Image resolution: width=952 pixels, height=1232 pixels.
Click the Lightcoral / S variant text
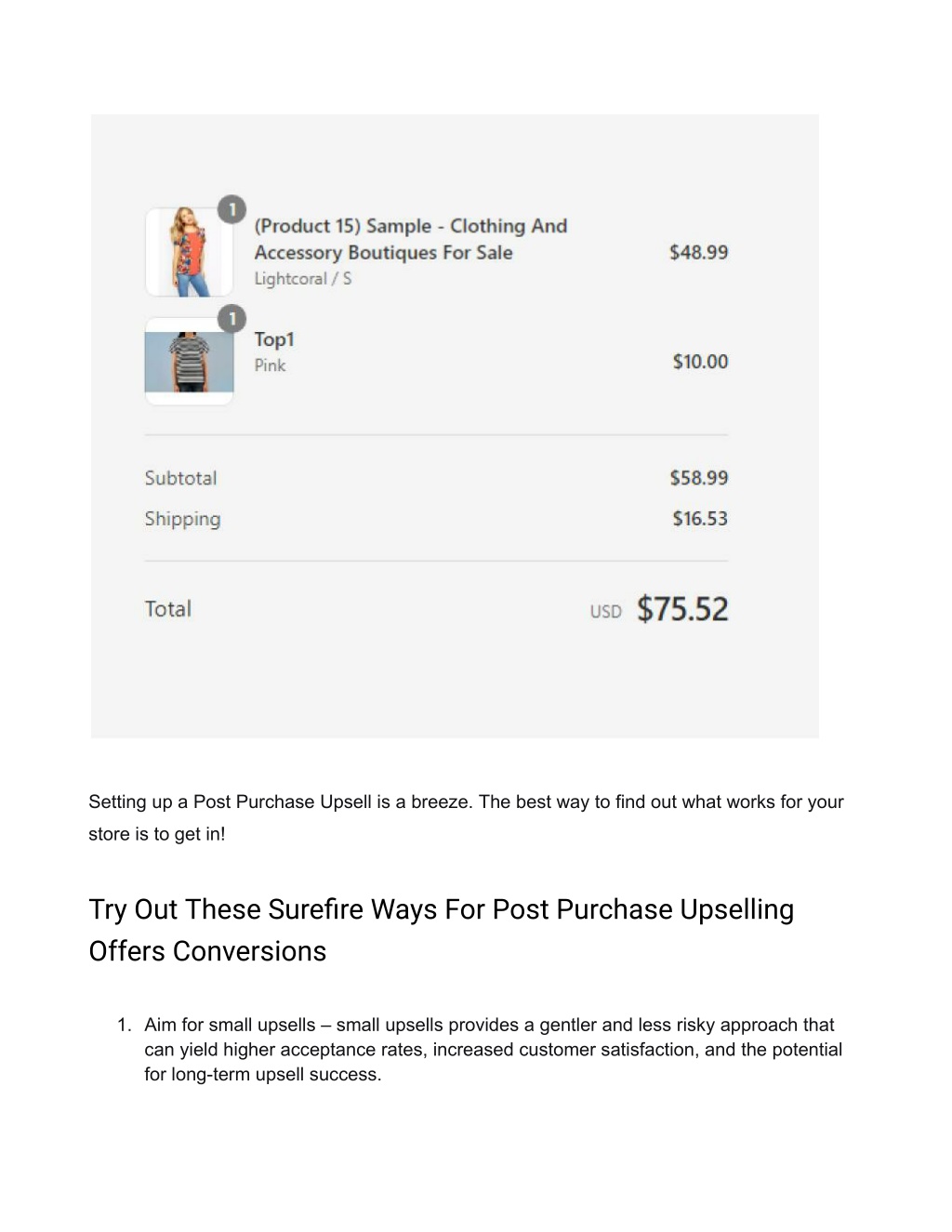click(x=303, y=279)
